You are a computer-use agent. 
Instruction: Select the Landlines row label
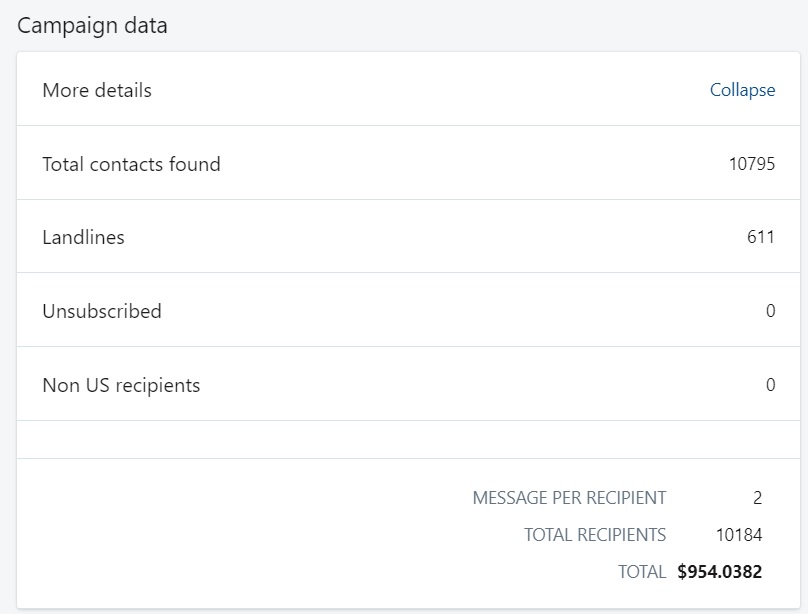(83, 237)
